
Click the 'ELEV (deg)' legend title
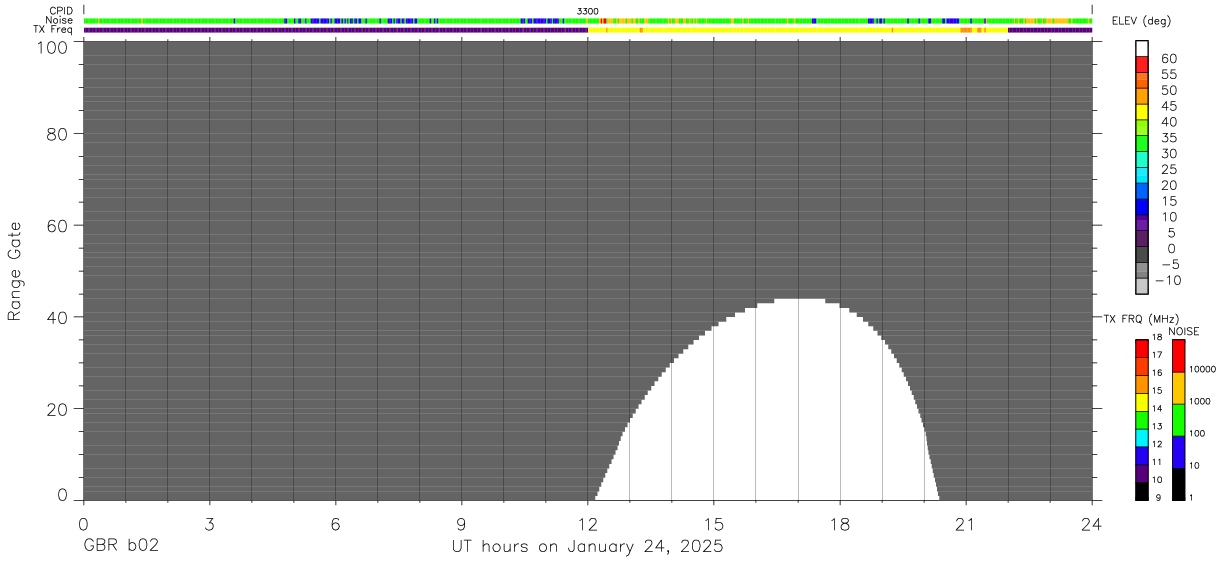[x=1141, y=21]
